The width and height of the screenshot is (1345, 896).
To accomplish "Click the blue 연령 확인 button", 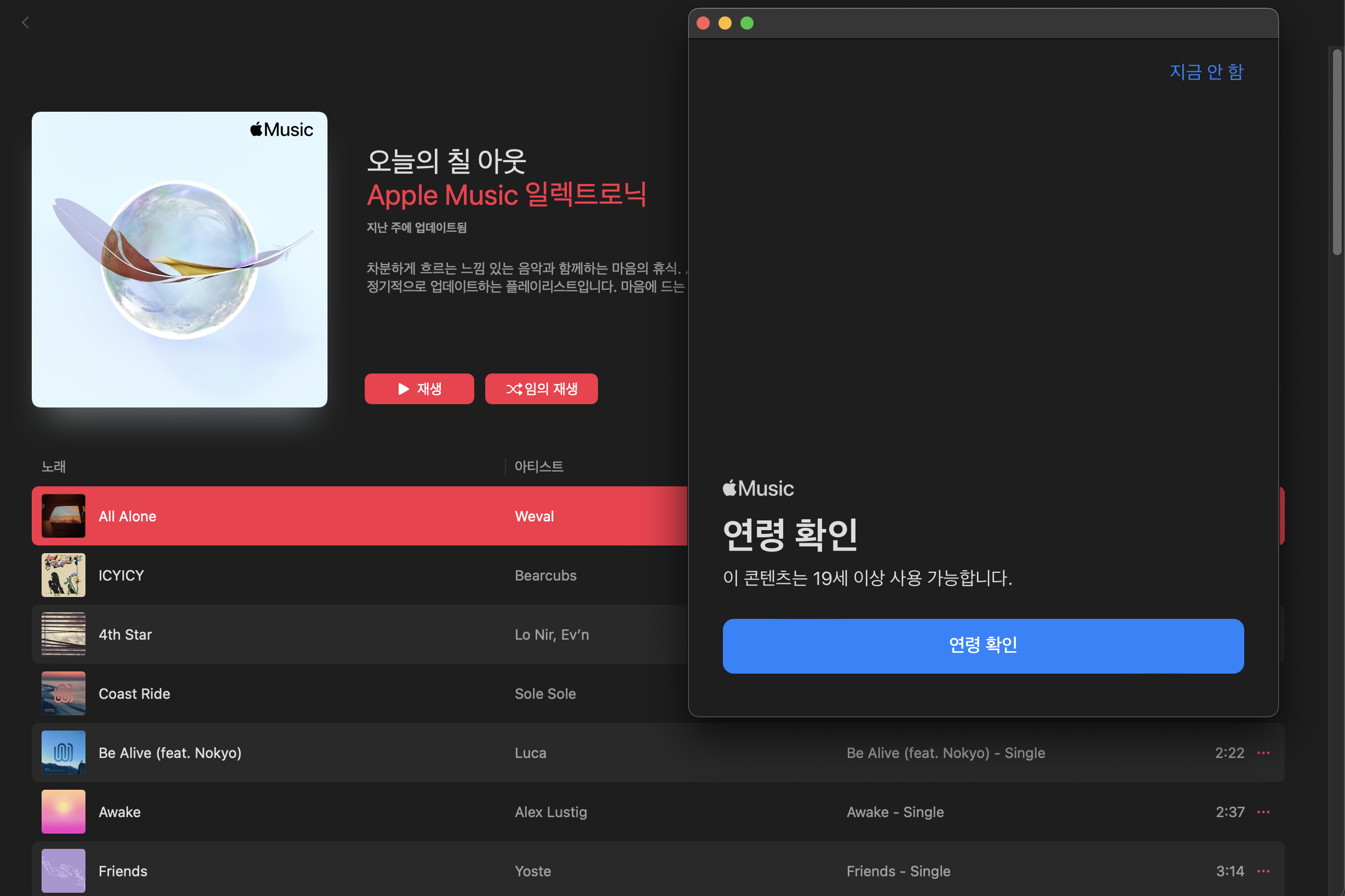I will click(983, 646).
